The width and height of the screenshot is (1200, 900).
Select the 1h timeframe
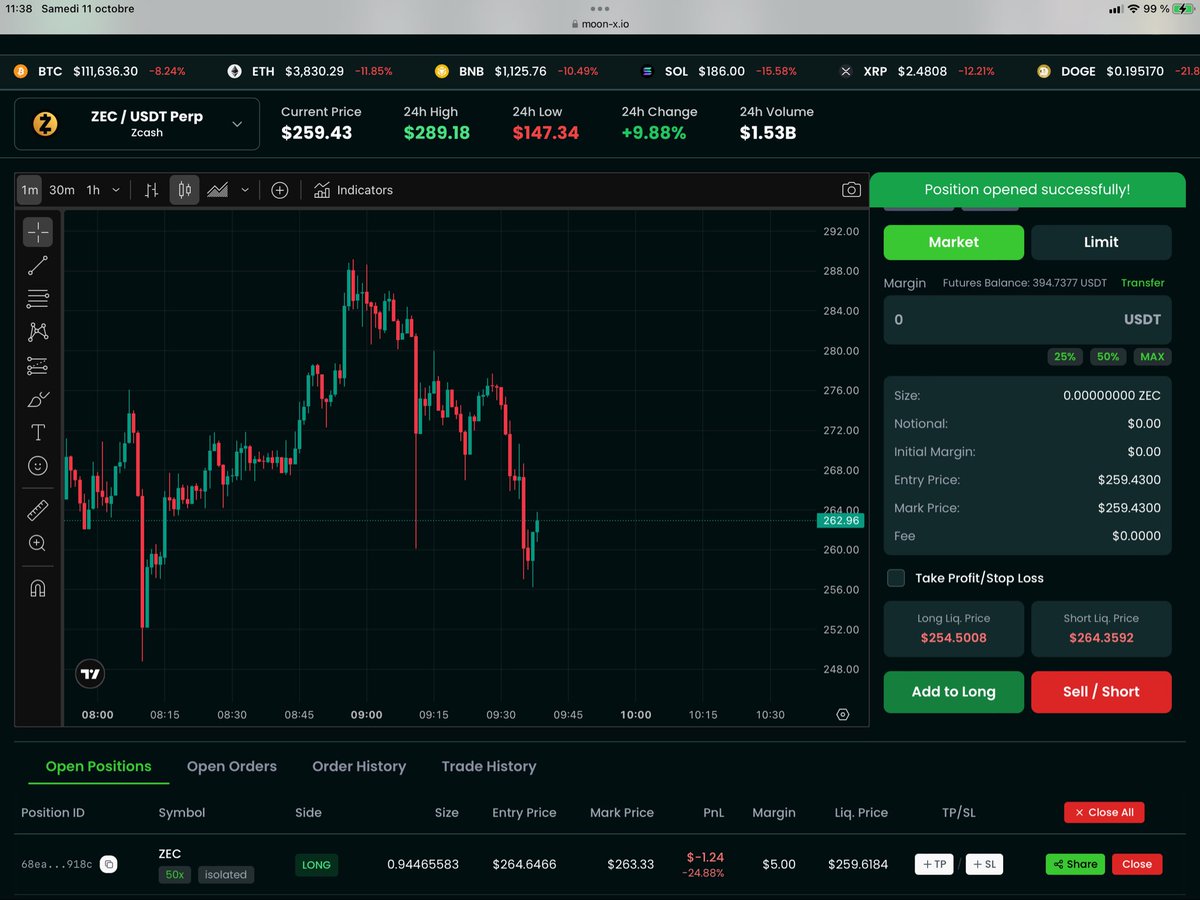click(93, 190)
